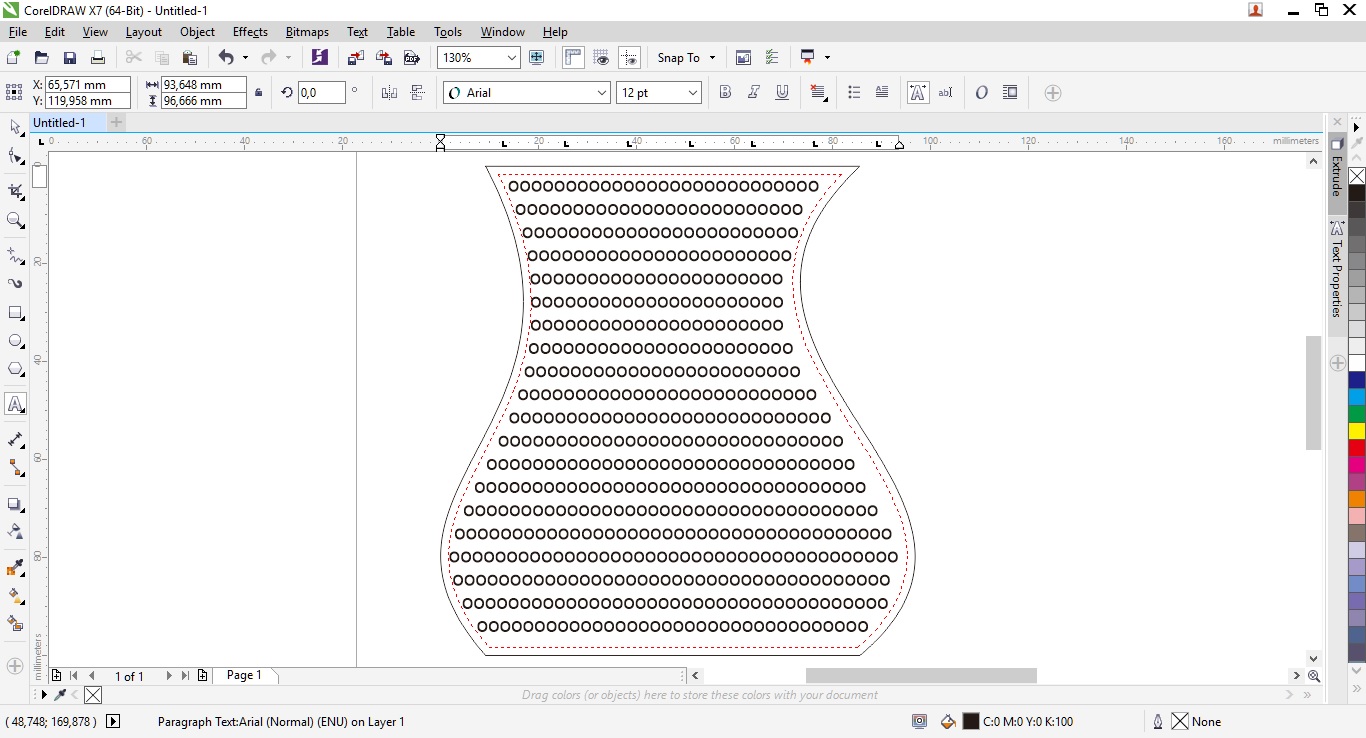Toggle Bold formatting
Screen dimensions: 1366x738
(726, 93)
